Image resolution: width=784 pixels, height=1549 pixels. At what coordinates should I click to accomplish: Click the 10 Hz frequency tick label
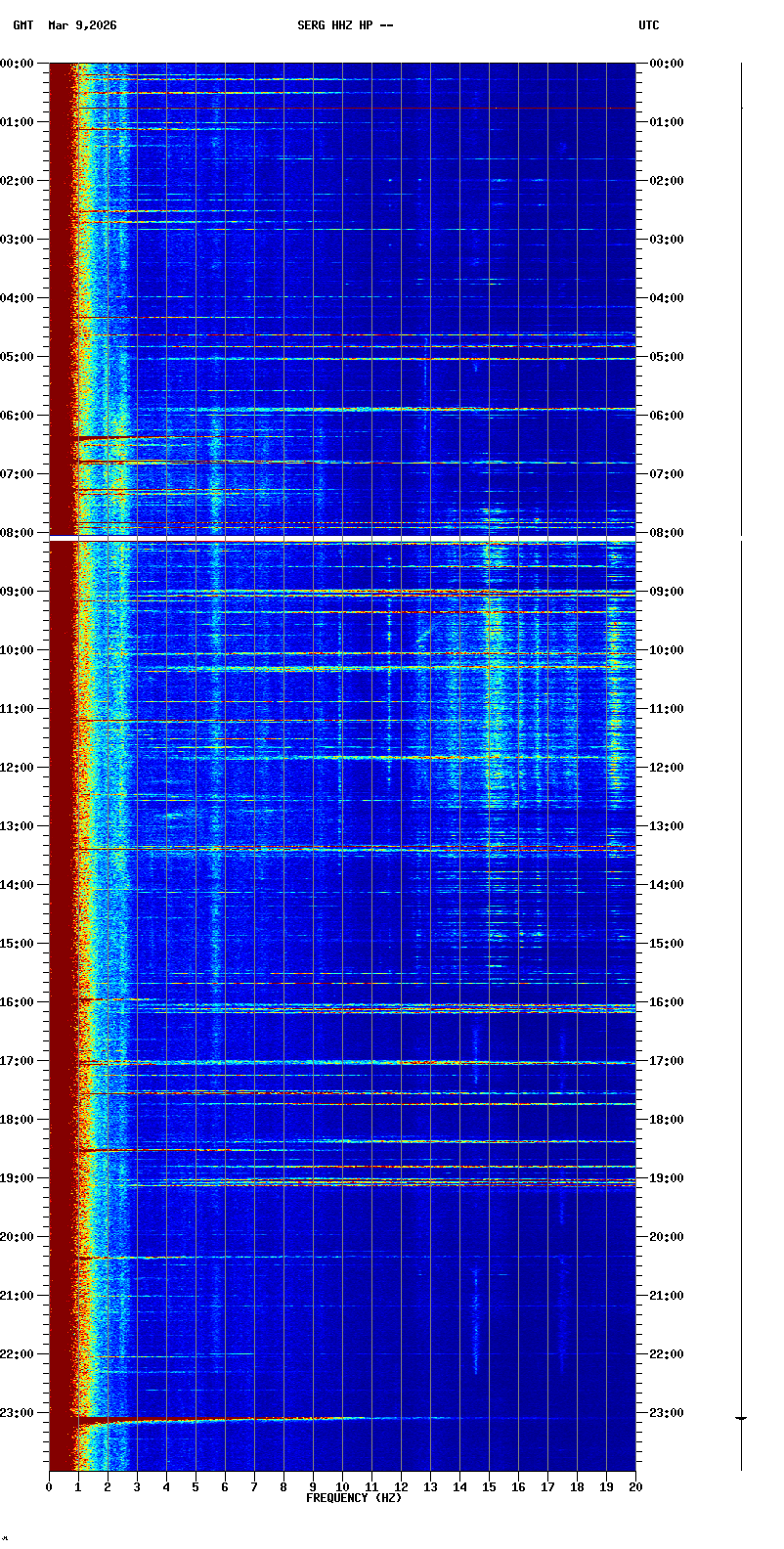click(342, 1487)
